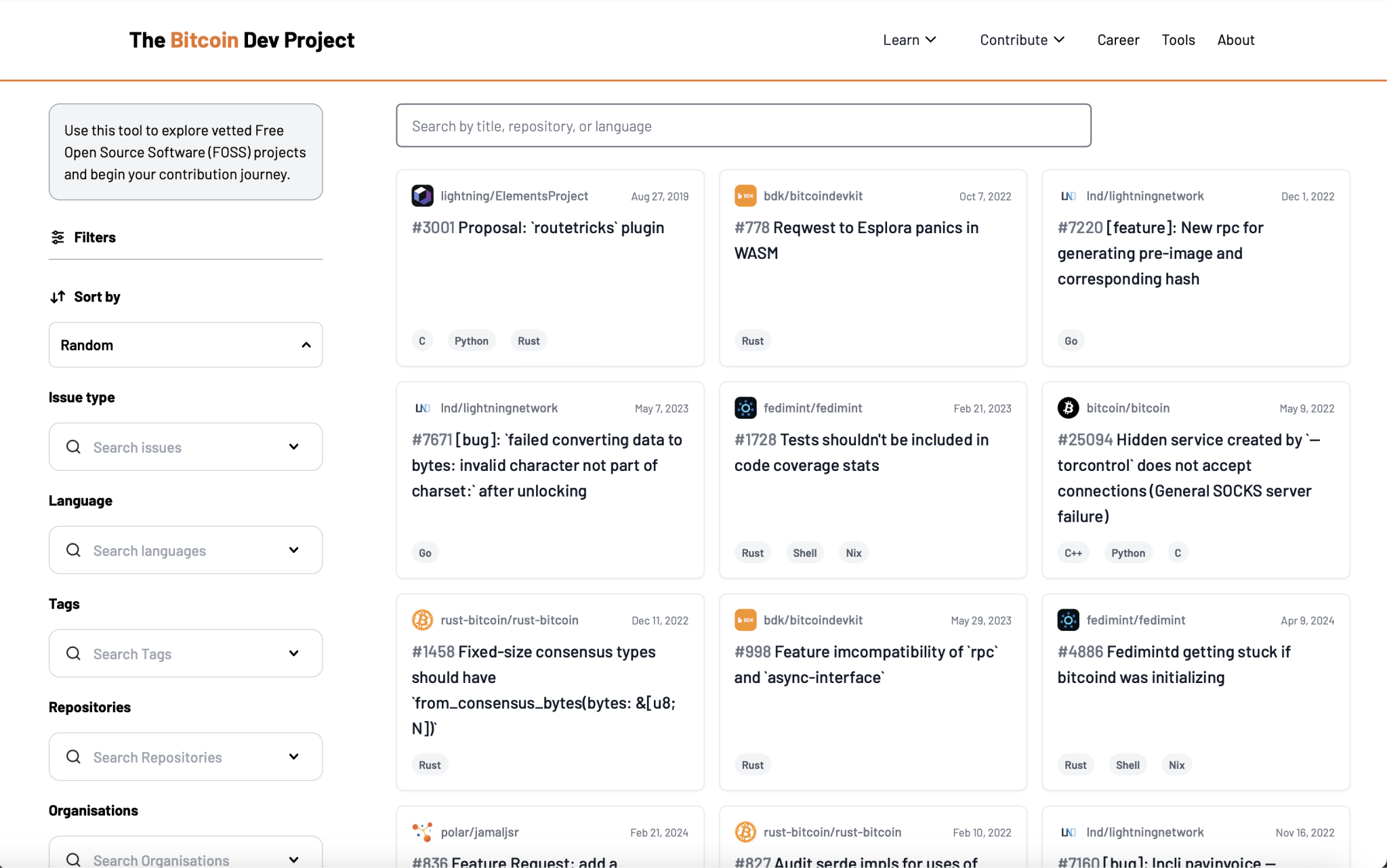
Task: Click the search by title input field
Action: (x=743, y=125)
